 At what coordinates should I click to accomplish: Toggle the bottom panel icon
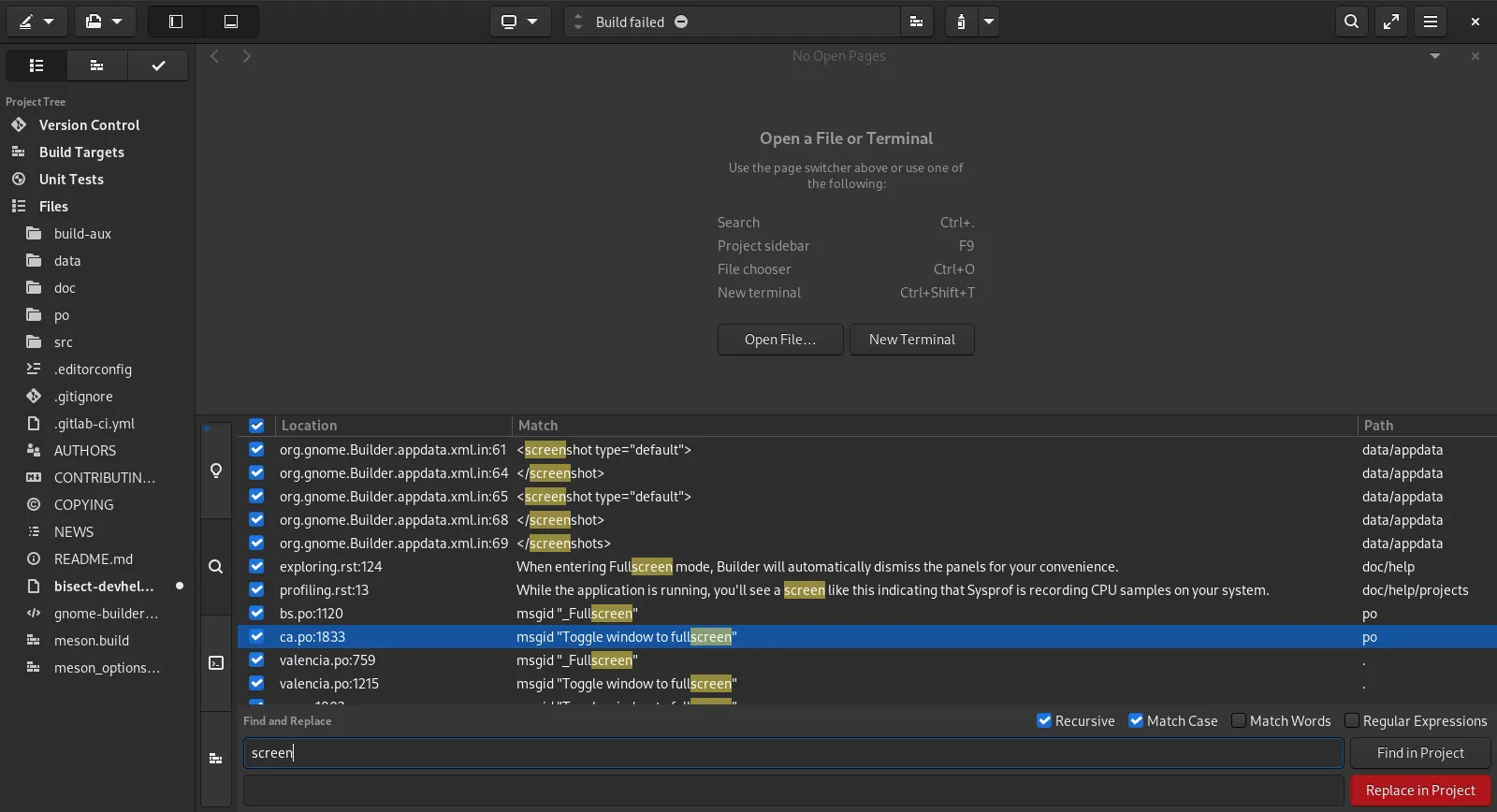231,22
